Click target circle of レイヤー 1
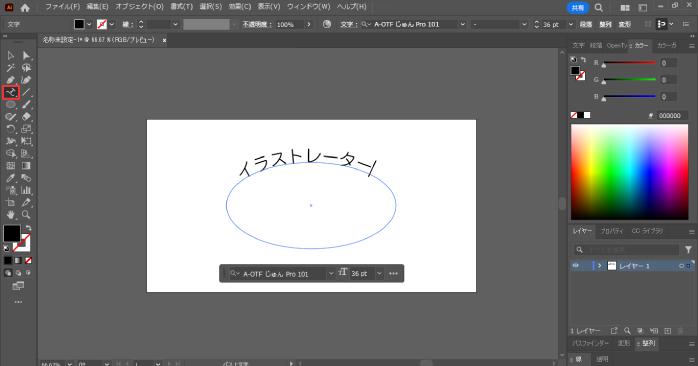 (x=681, y=266)
